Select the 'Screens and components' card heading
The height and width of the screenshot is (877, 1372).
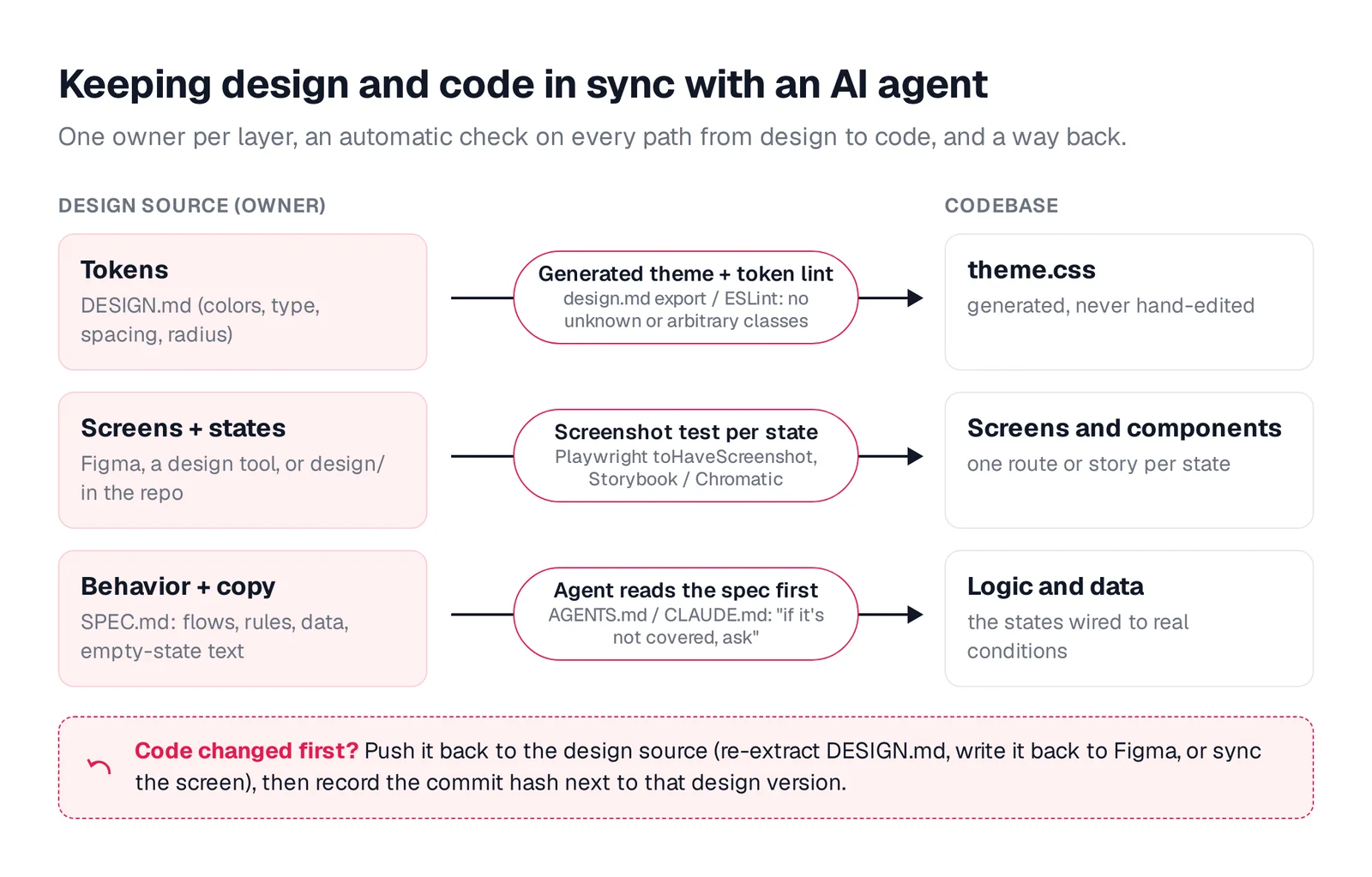click(1124, 429)
